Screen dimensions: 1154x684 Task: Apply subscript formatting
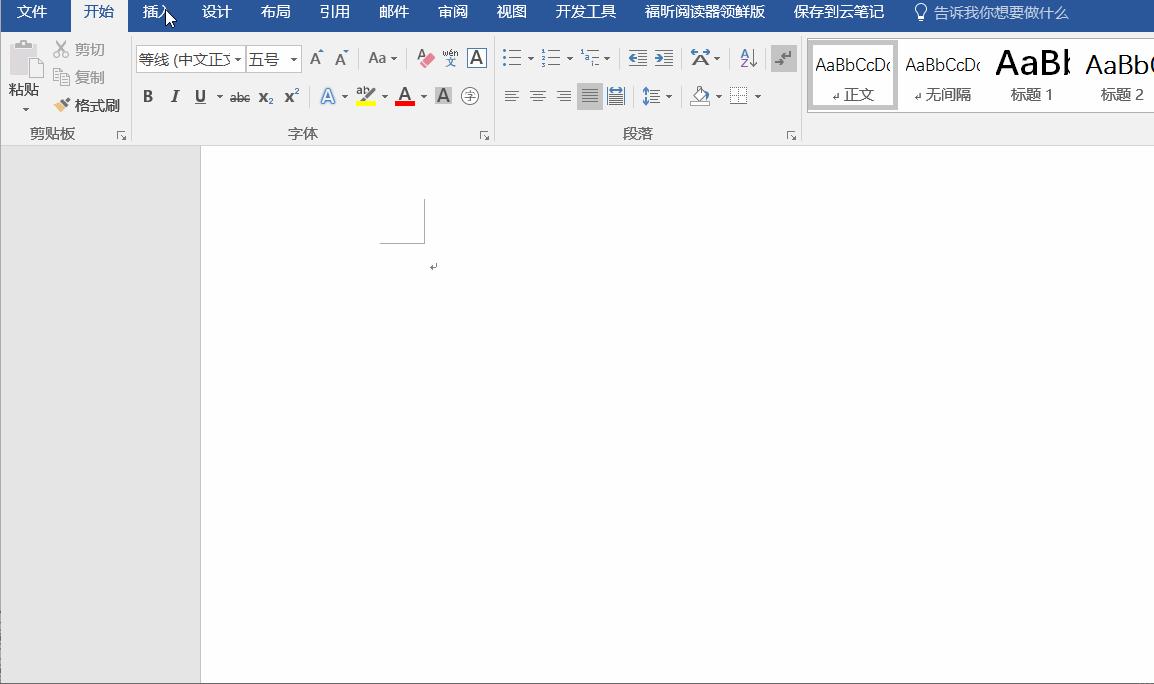coord(264,97)
